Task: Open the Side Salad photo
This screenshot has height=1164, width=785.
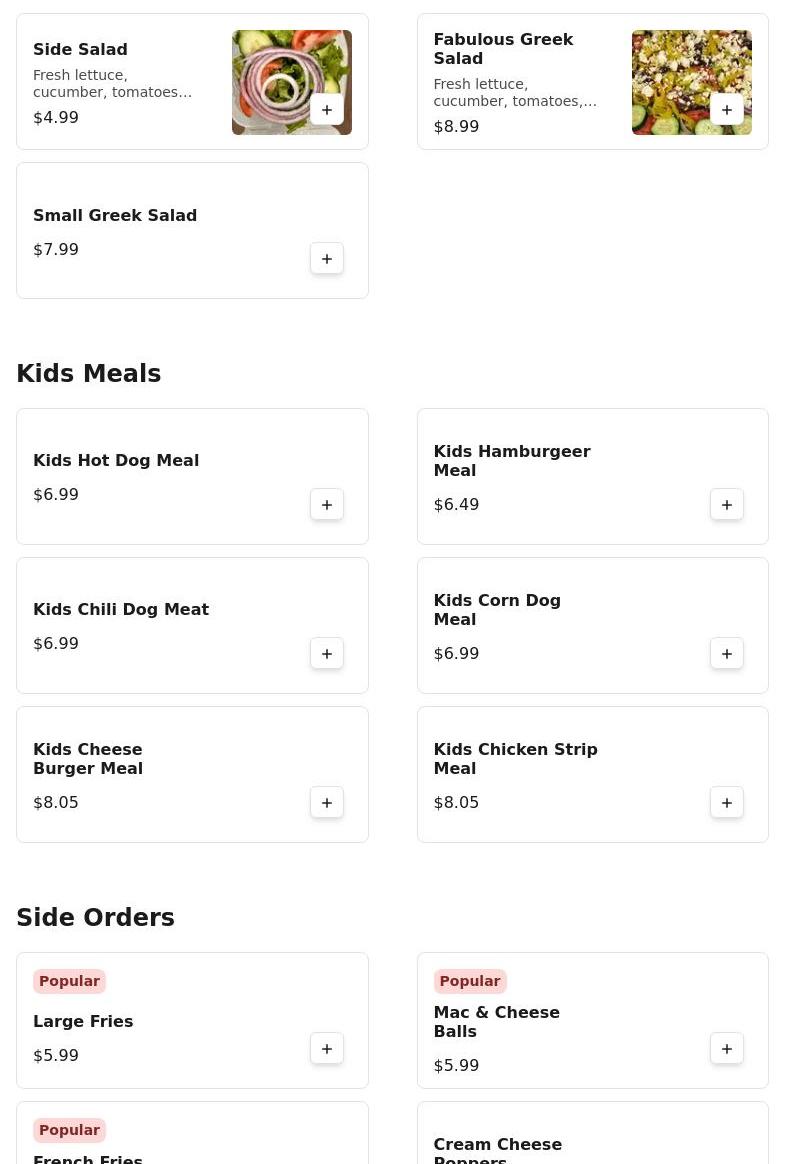Action: pos(292,82)
